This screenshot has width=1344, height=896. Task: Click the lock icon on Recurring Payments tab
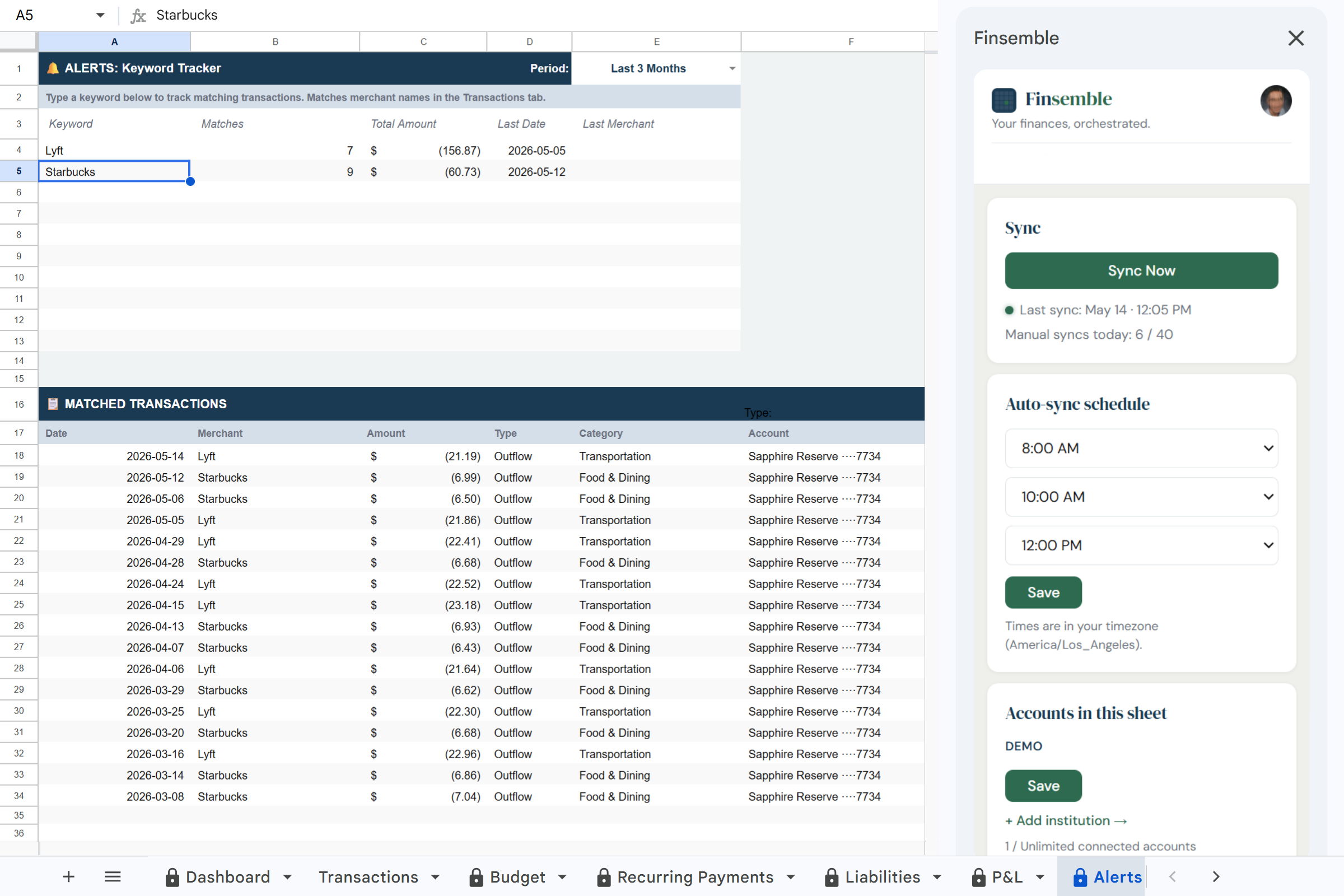point(604,877)
